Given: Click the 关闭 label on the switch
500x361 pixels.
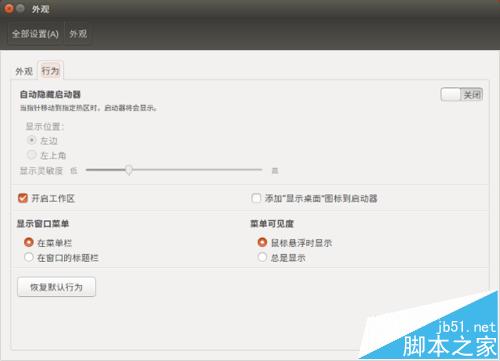Looking at the screenshot, I should 472,95.
